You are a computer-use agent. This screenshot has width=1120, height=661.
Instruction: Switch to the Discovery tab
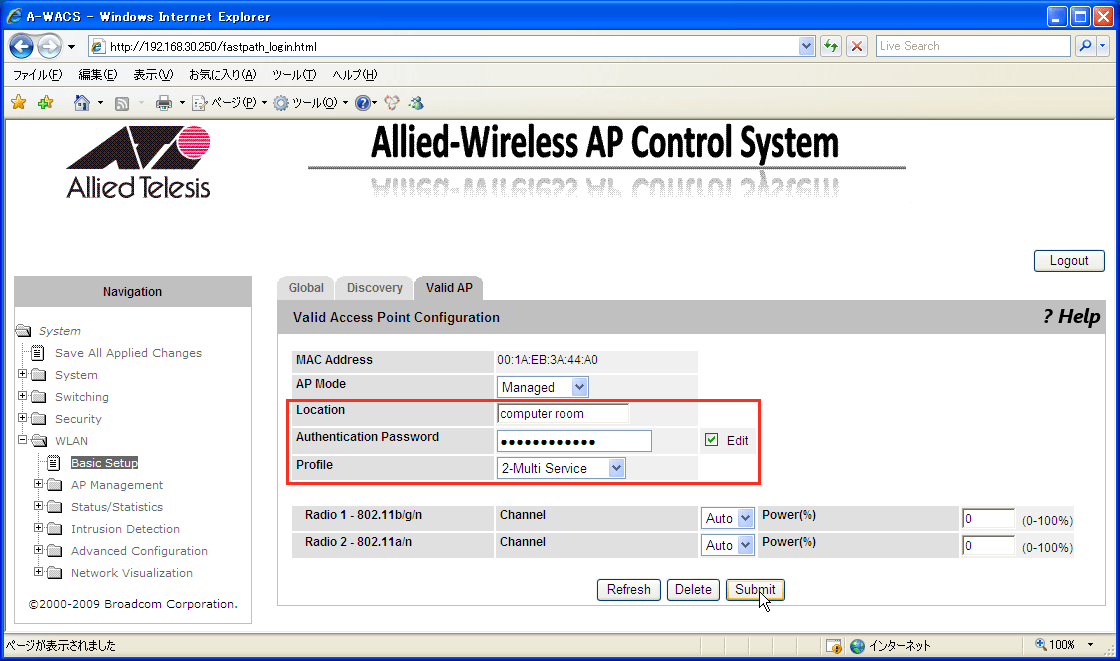coord(374,287)
